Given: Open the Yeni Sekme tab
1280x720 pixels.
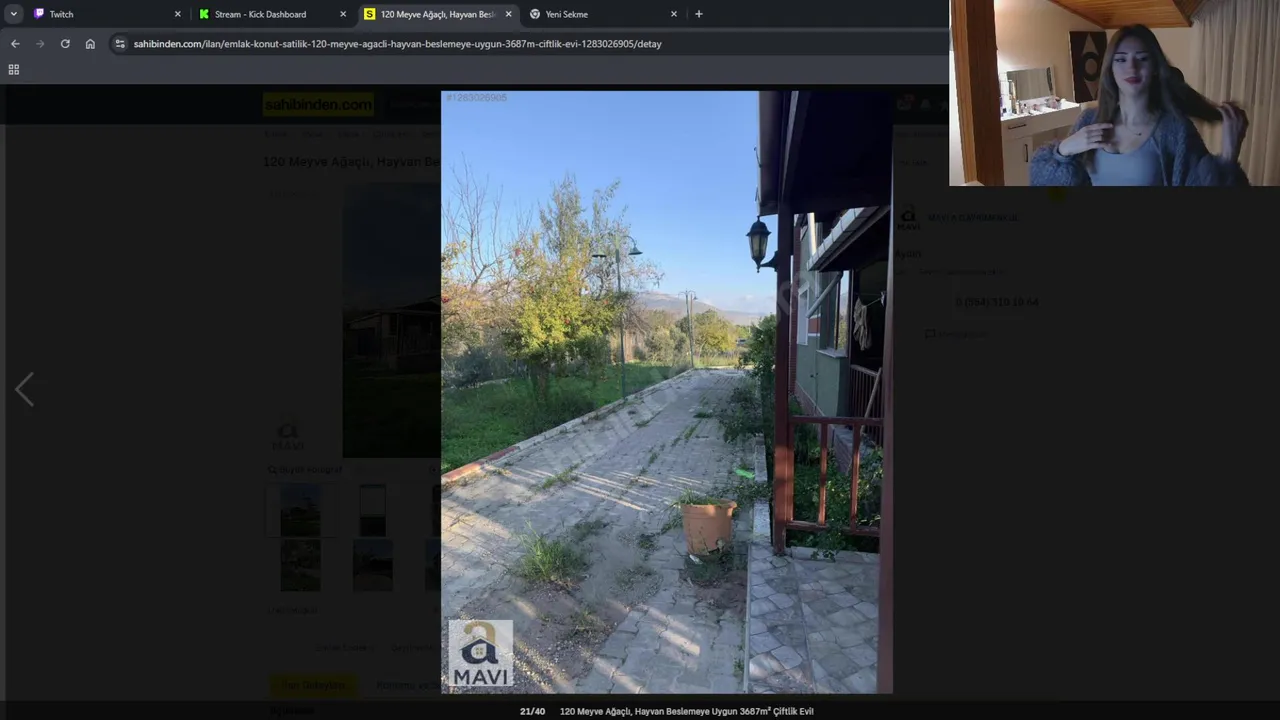Looking at the screenshot, I should (x=602, y=14).
